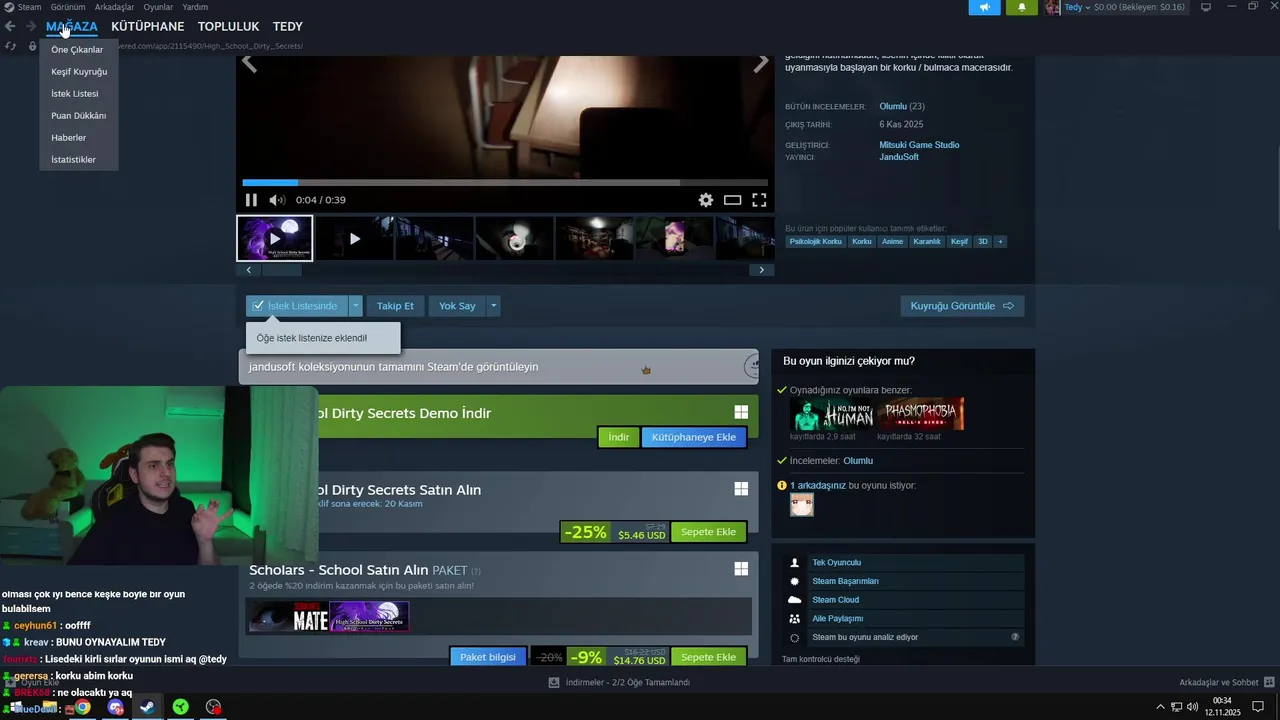Image resolution: width=1280 pixels, height=720 pixels.
Task: Go to previous media with left arrow
Action: pyautogui.click(x=249, y=64)
